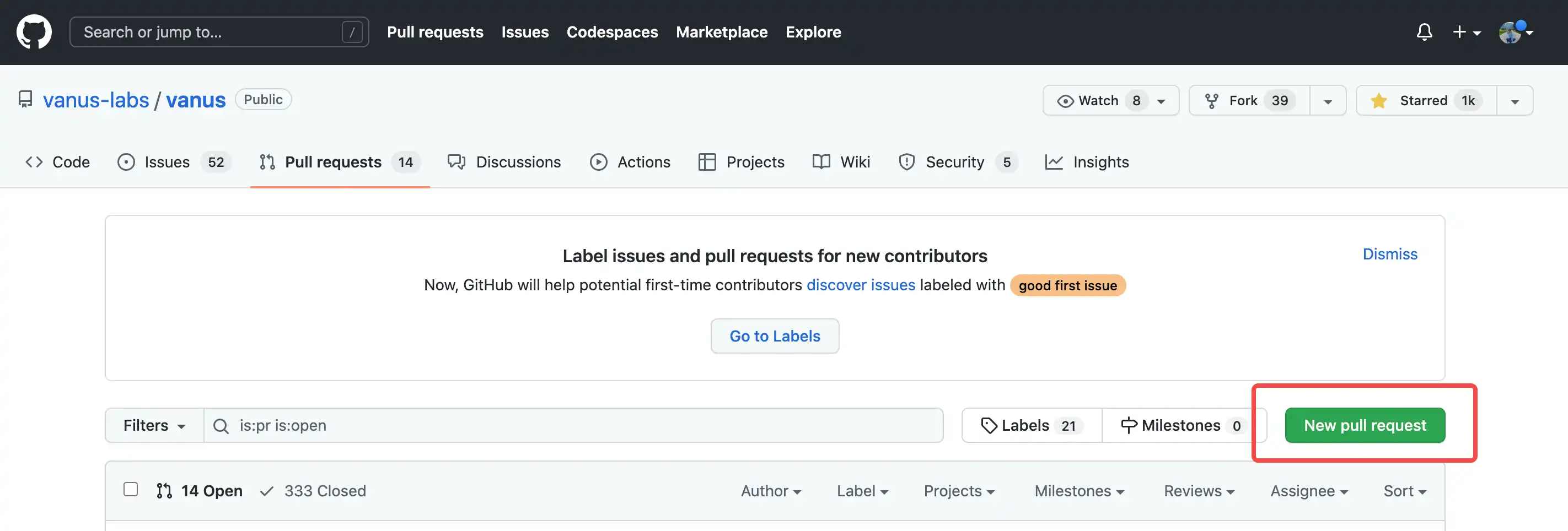Click Pull requests in top navigation
Screen dimensions: 1568x531
[435, 32]
